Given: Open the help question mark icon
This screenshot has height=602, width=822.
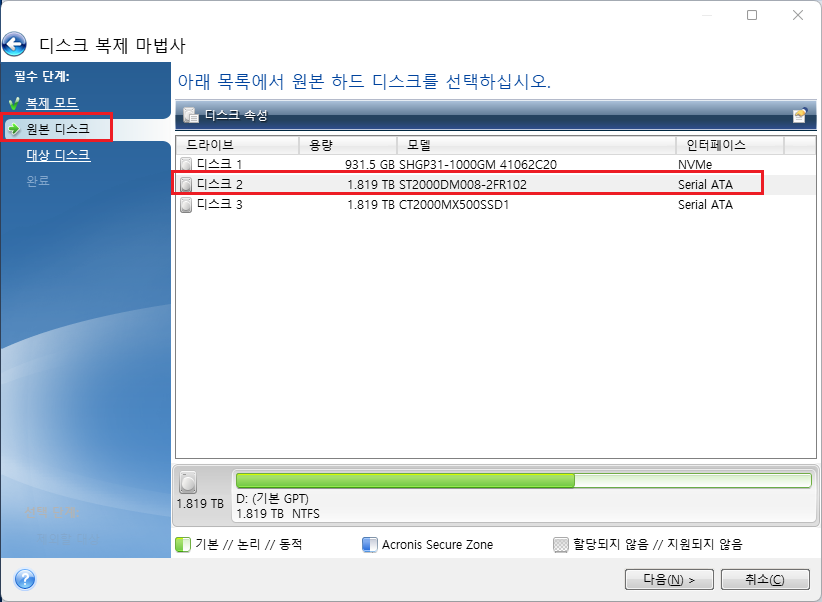Looking at the screenshot, I should click(25, 579).
